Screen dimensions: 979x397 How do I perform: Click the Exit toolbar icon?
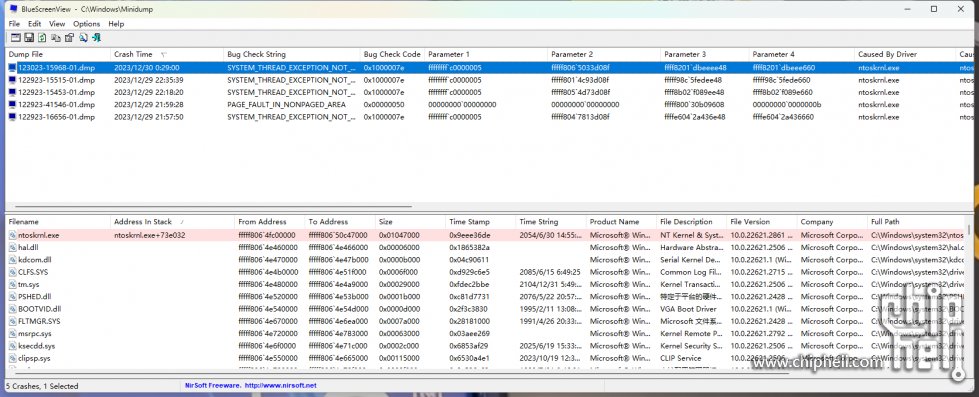point(97,38)
